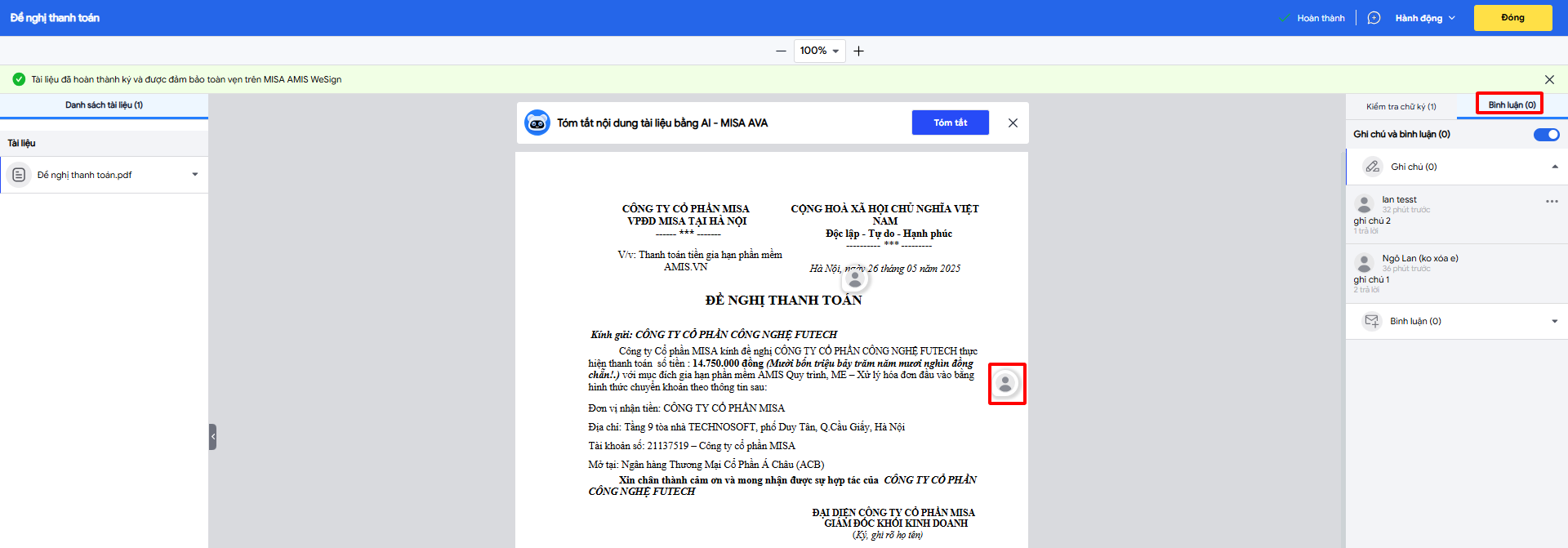Click the avatar of lan tesst
Viewport: 1568px width, 548px height.
tap(1364, 204)
